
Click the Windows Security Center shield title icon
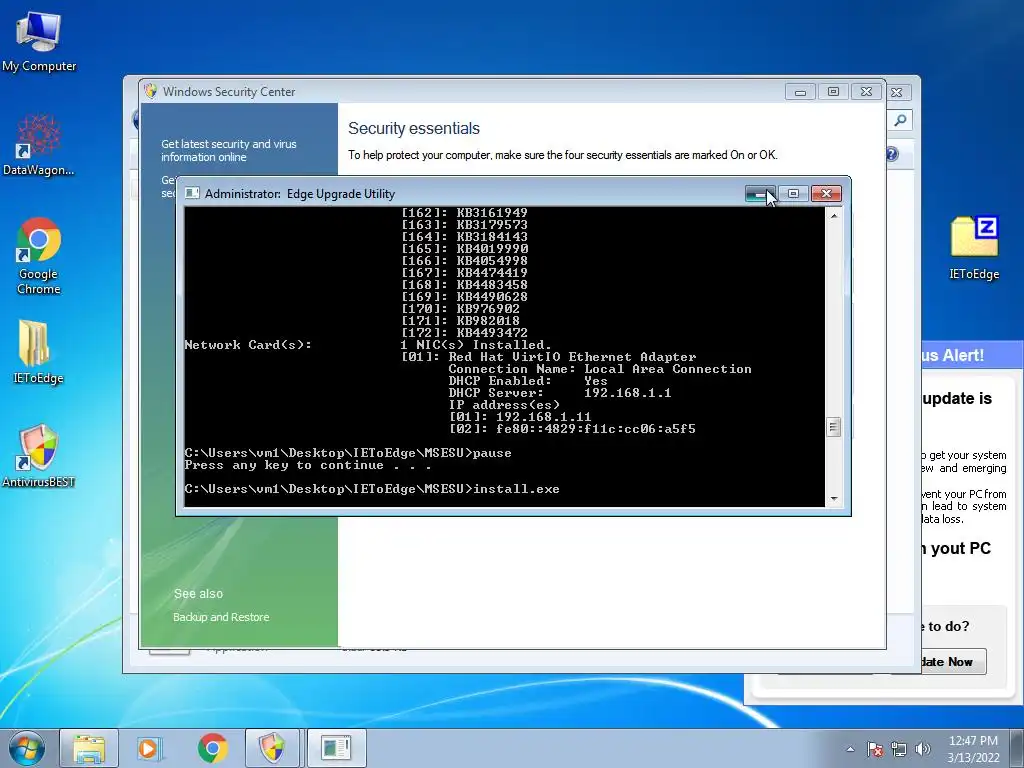tap(151, 91)
